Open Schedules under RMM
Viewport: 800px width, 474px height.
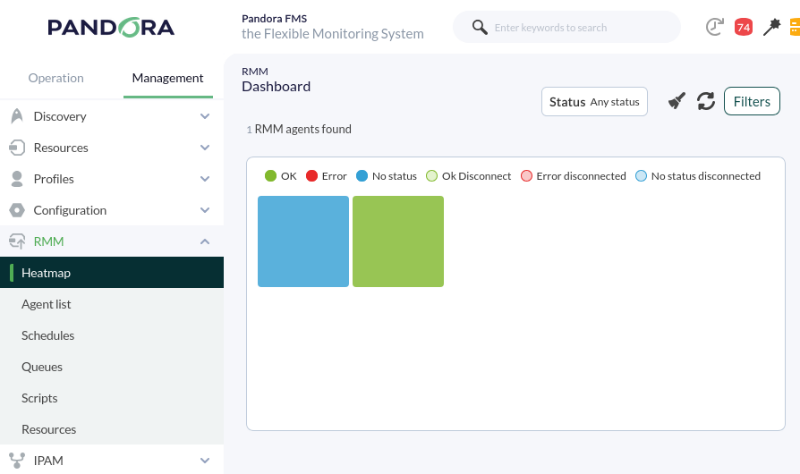coord(47,335)
